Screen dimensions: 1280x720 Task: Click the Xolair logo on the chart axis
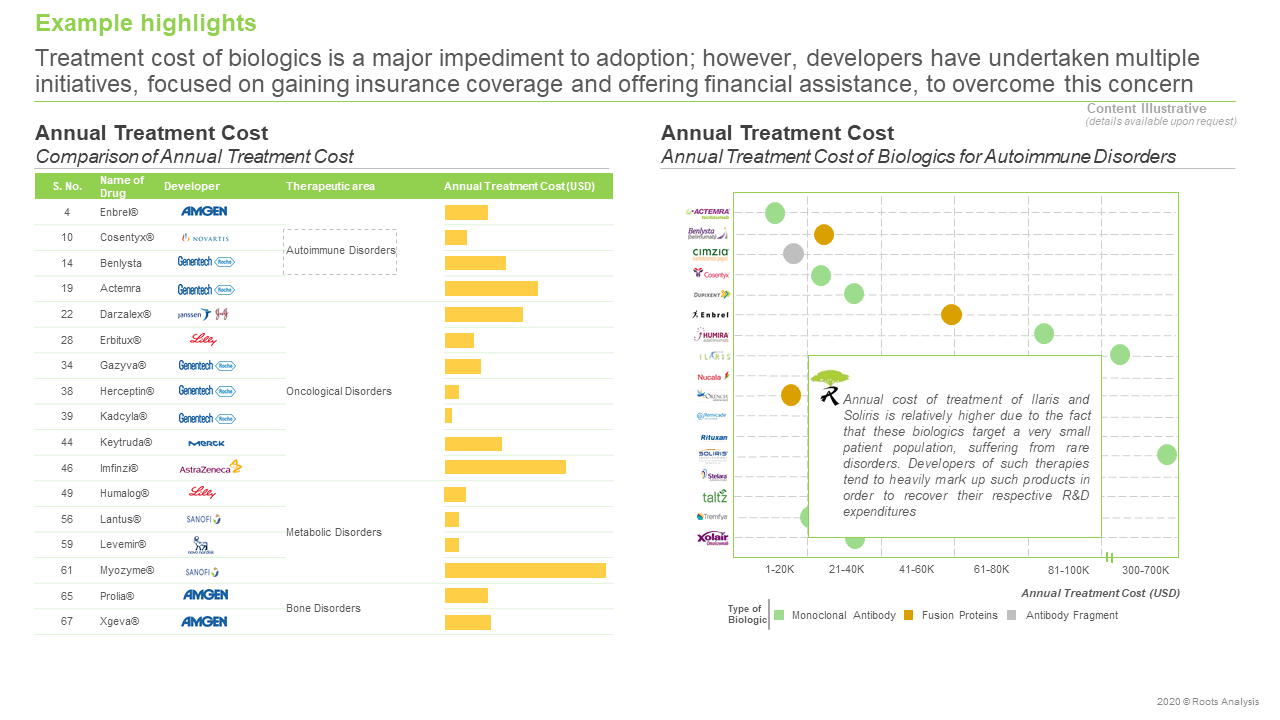pos(713,538)
